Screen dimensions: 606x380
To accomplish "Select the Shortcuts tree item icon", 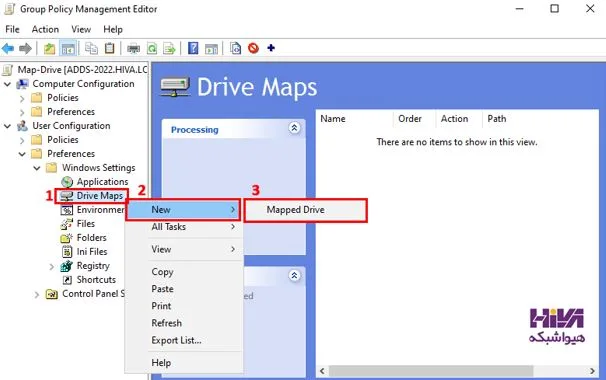I will click(67, 280).
